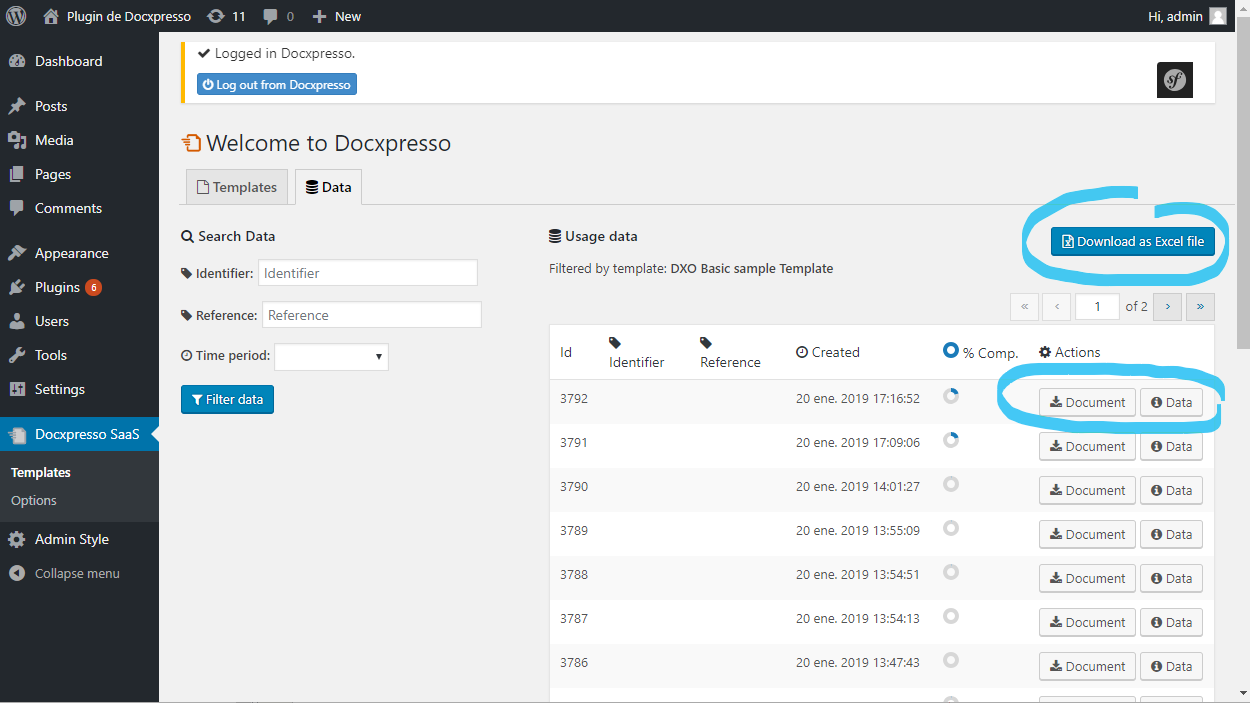Download usage data as Excel file

[x=1133, y=241]
